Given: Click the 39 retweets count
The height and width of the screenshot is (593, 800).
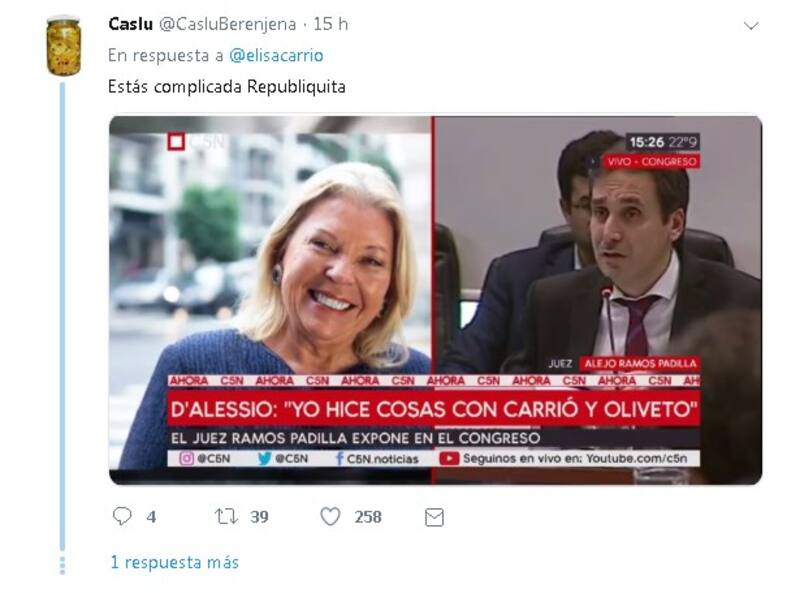Looking at the screenshot, I should tap(259, 517).
